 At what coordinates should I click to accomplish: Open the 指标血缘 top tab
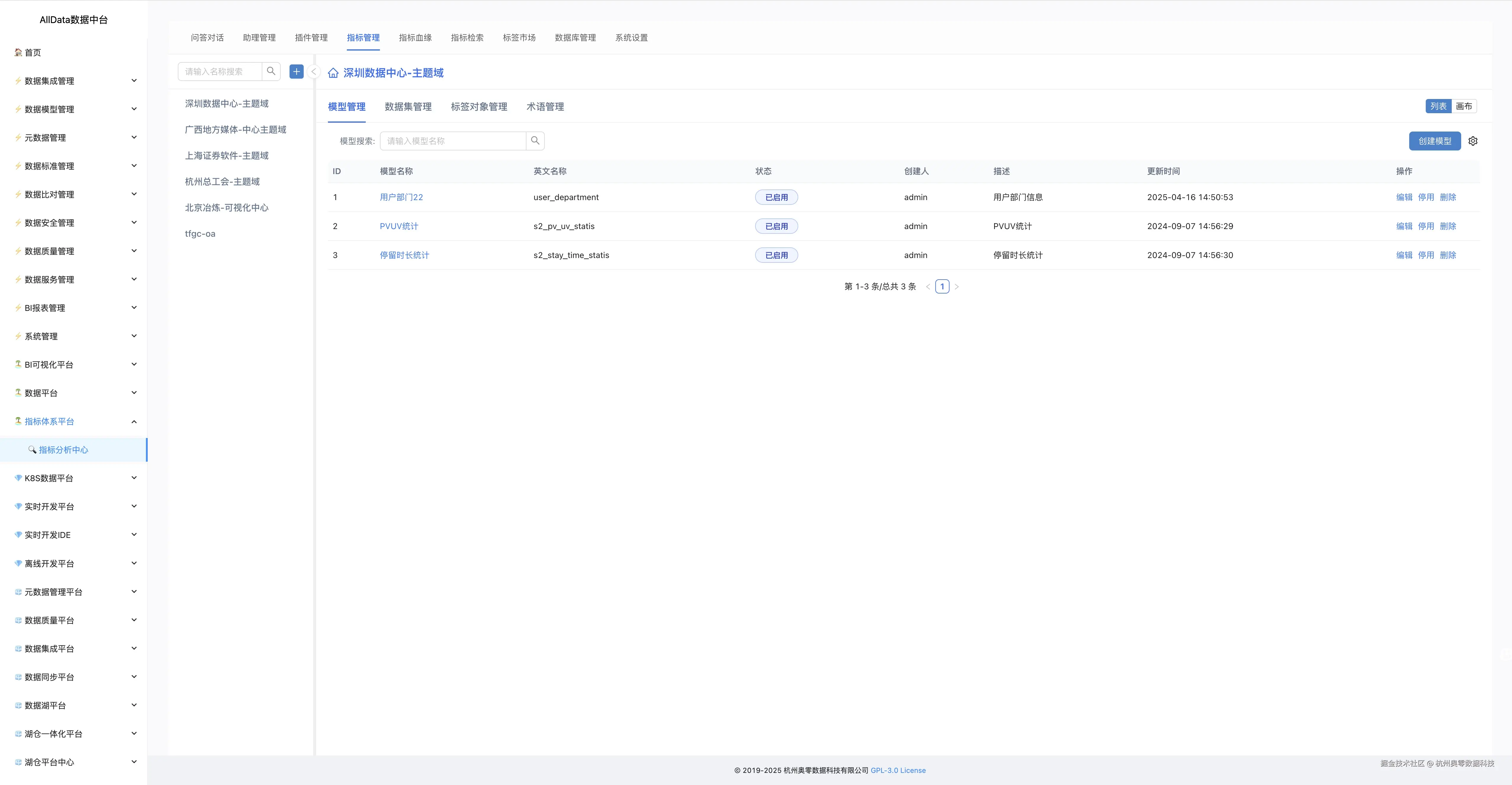click(x=415, y=38)
